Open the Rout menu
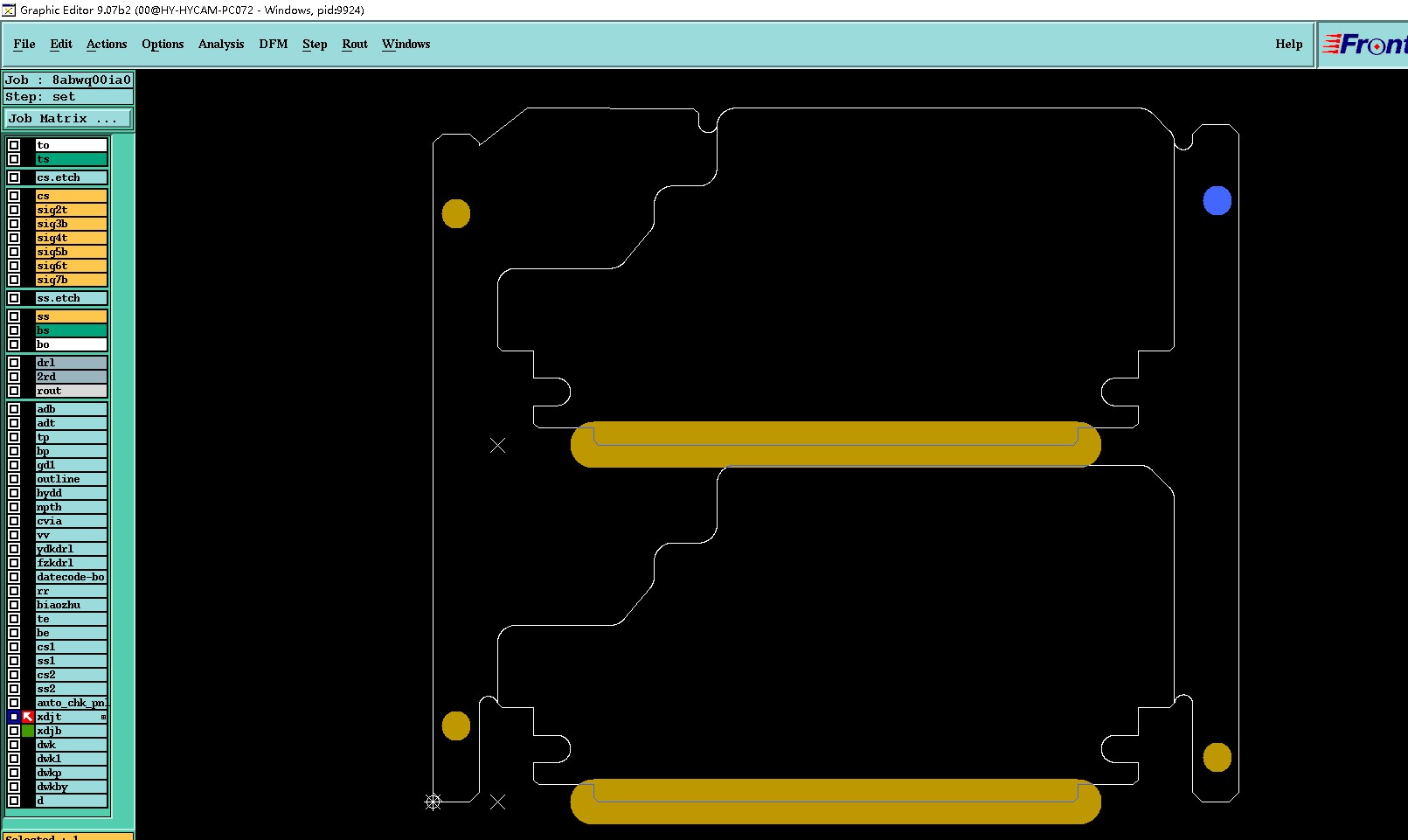 355,44
